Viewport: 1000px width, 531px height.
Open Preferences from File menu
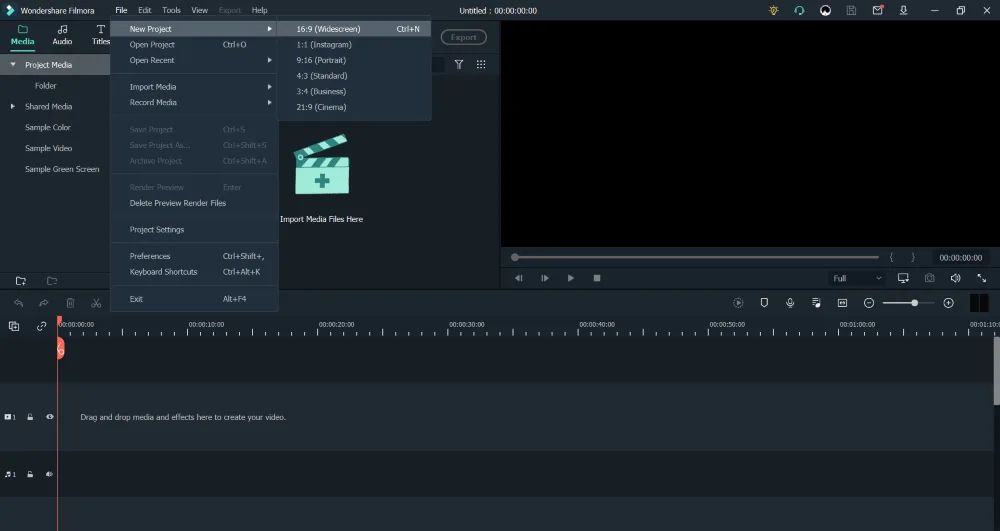pyautogui.click(x=194, y=256)
